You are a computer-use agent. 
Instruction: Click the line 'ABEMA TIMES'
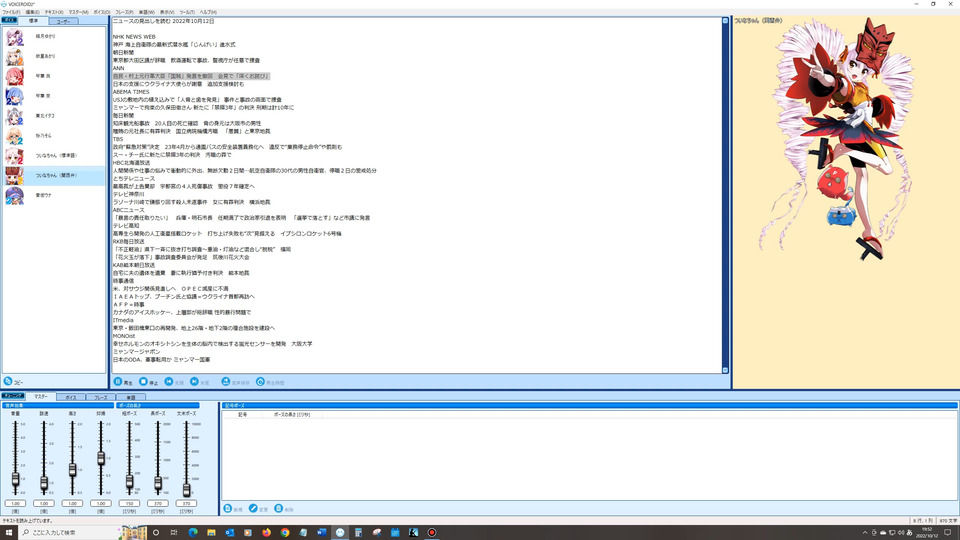(x=131, y=92)
